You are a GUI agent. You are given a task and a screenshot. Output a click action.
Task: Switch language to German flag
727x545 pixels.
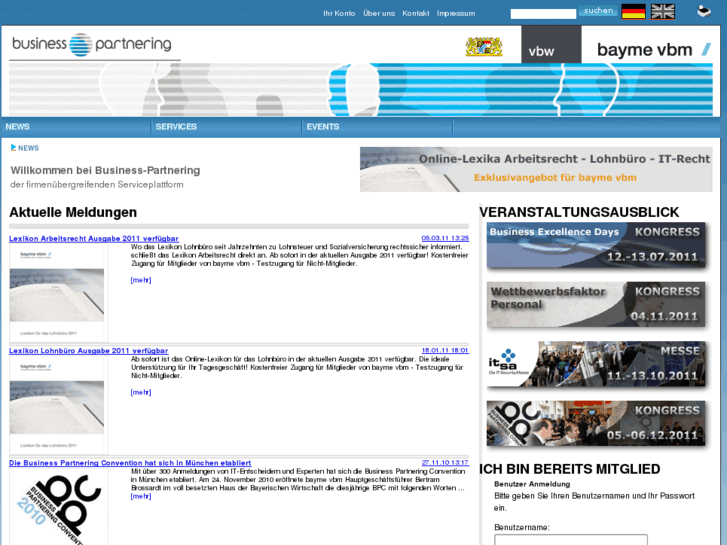click(633, 11)
